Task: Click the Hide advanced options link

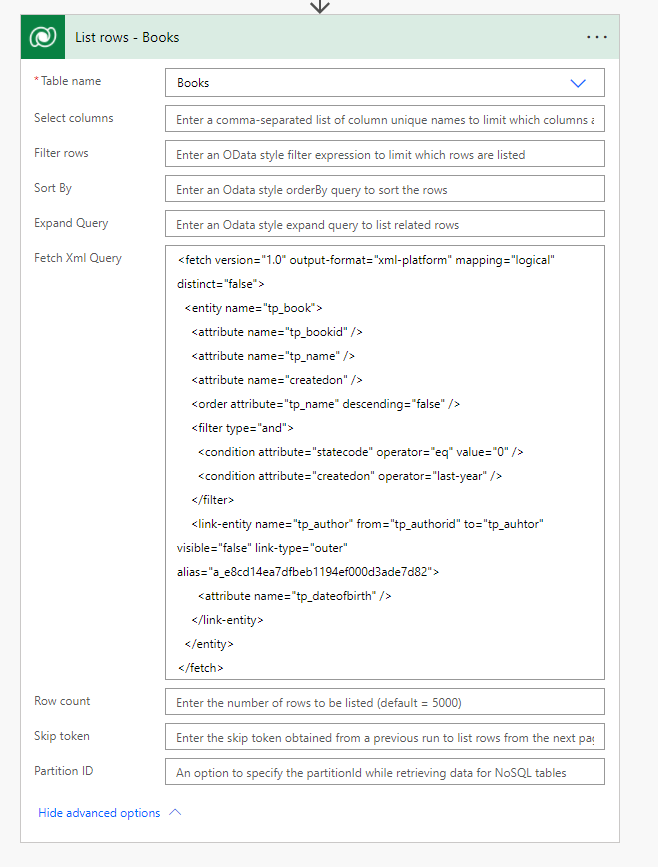Action: pos(99,813)
